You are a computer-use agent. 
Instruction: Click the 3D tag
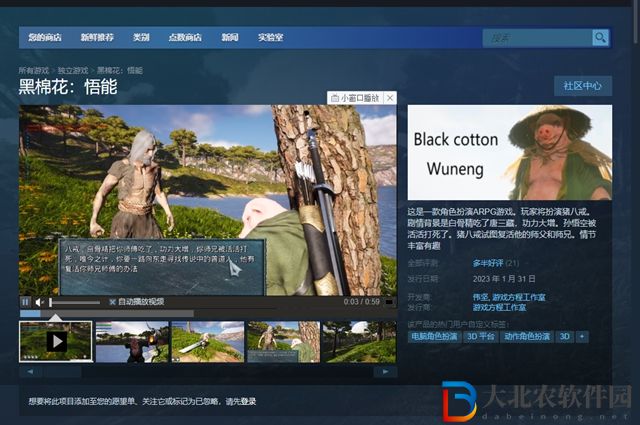[564, 336]
